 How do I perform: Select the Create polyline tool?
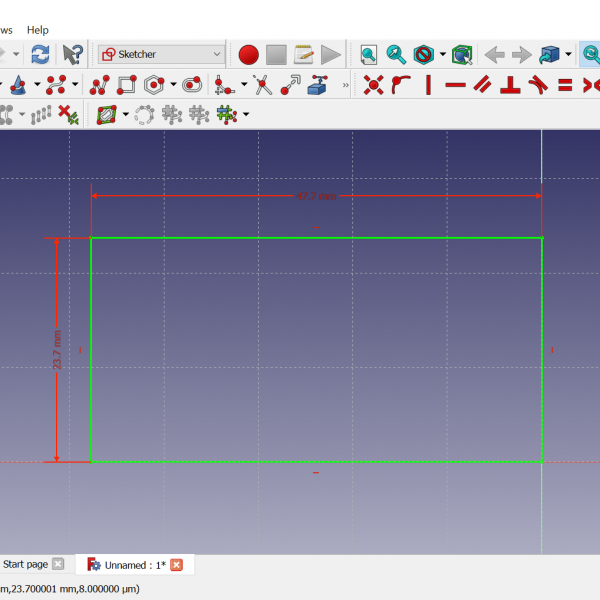pyautogui.click(x=99, y=85)
